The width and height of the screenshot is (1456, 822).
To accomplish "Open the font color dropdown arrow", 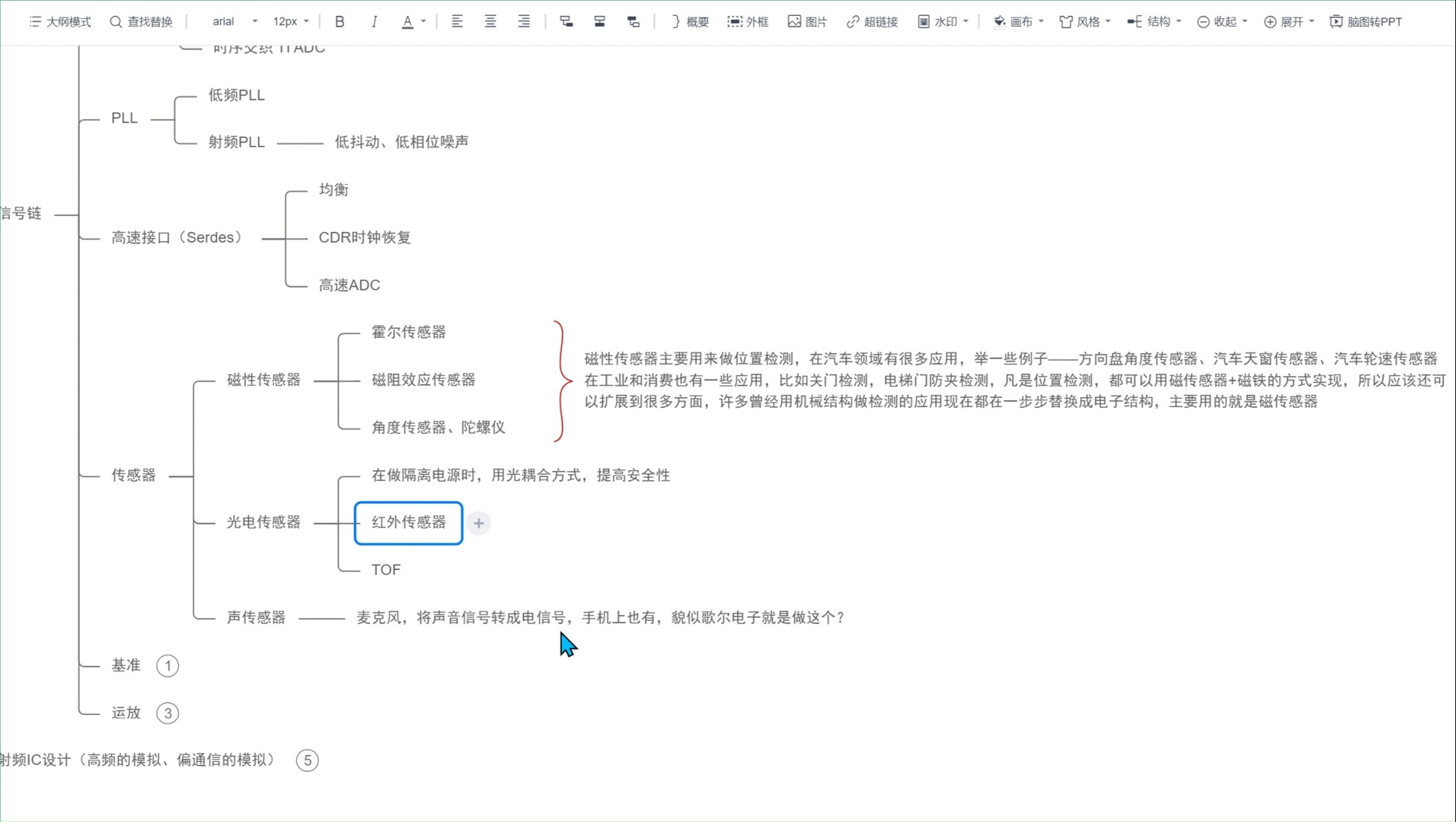I will coord(423,21).
